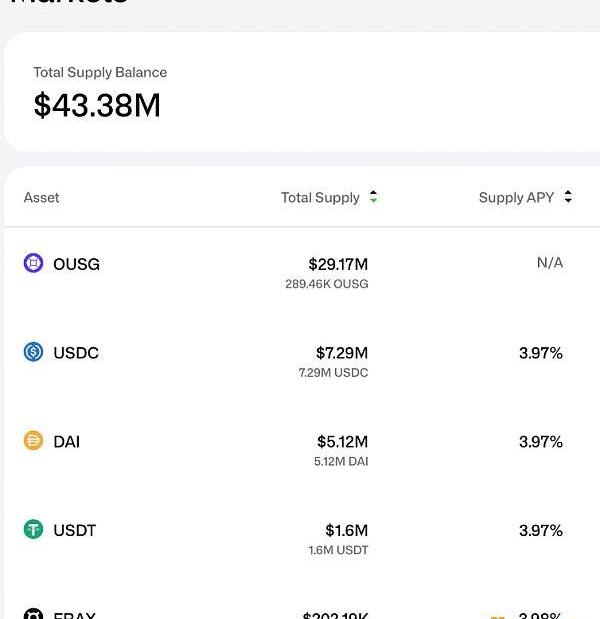Click the Asset column header
The height and width of the screenshot is (619, 600).
41,198
